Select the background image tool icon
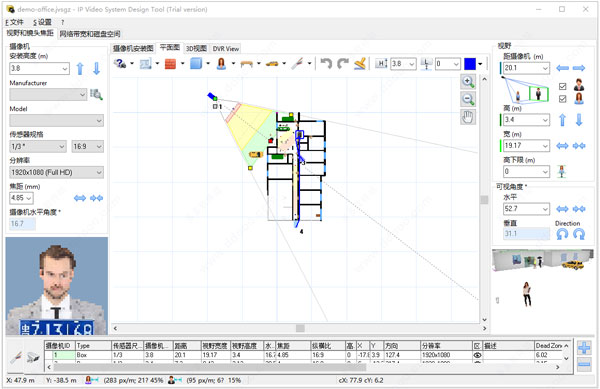600x389 pixels. (x=145, y=63)
